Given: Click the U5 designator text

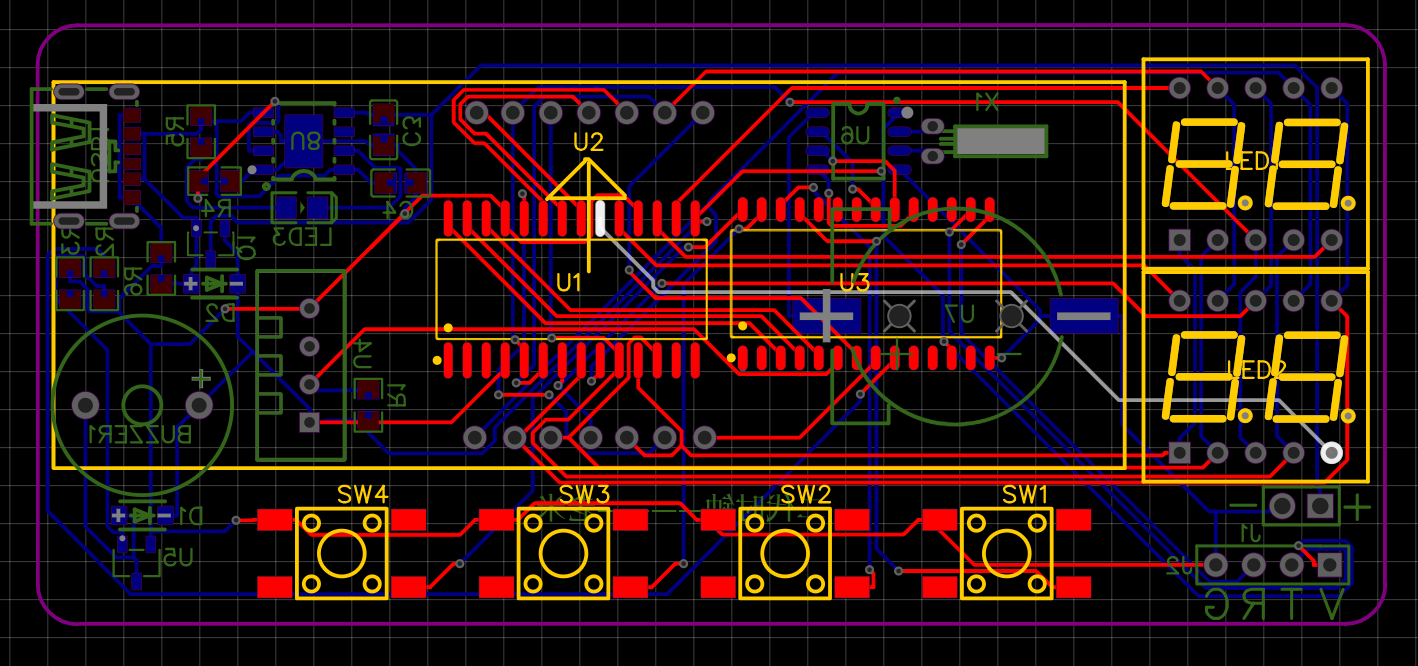Looking at the screenshot, I should point(179,557).
